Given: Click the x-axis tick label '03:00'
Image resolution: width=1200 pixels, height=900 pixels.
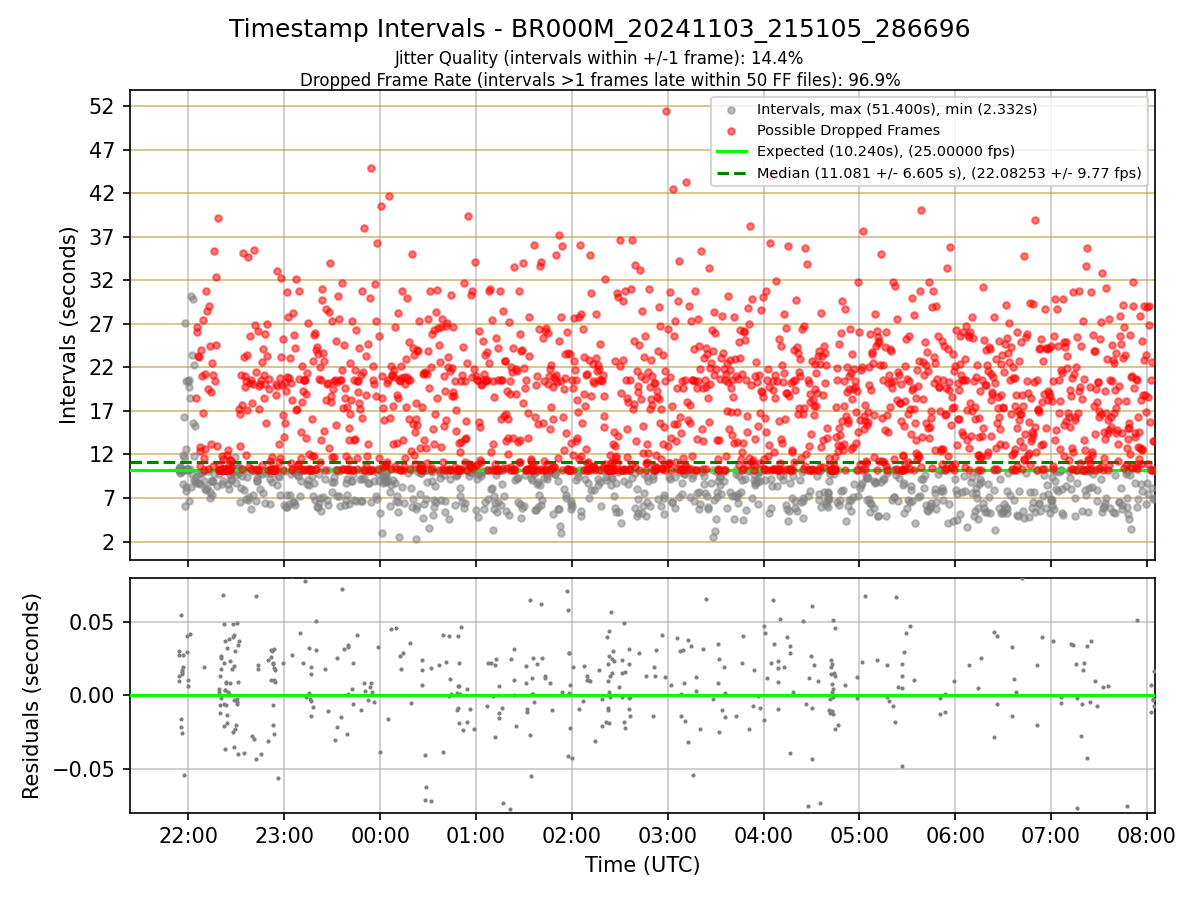Looking at the screenshot, I should (667, 835).
